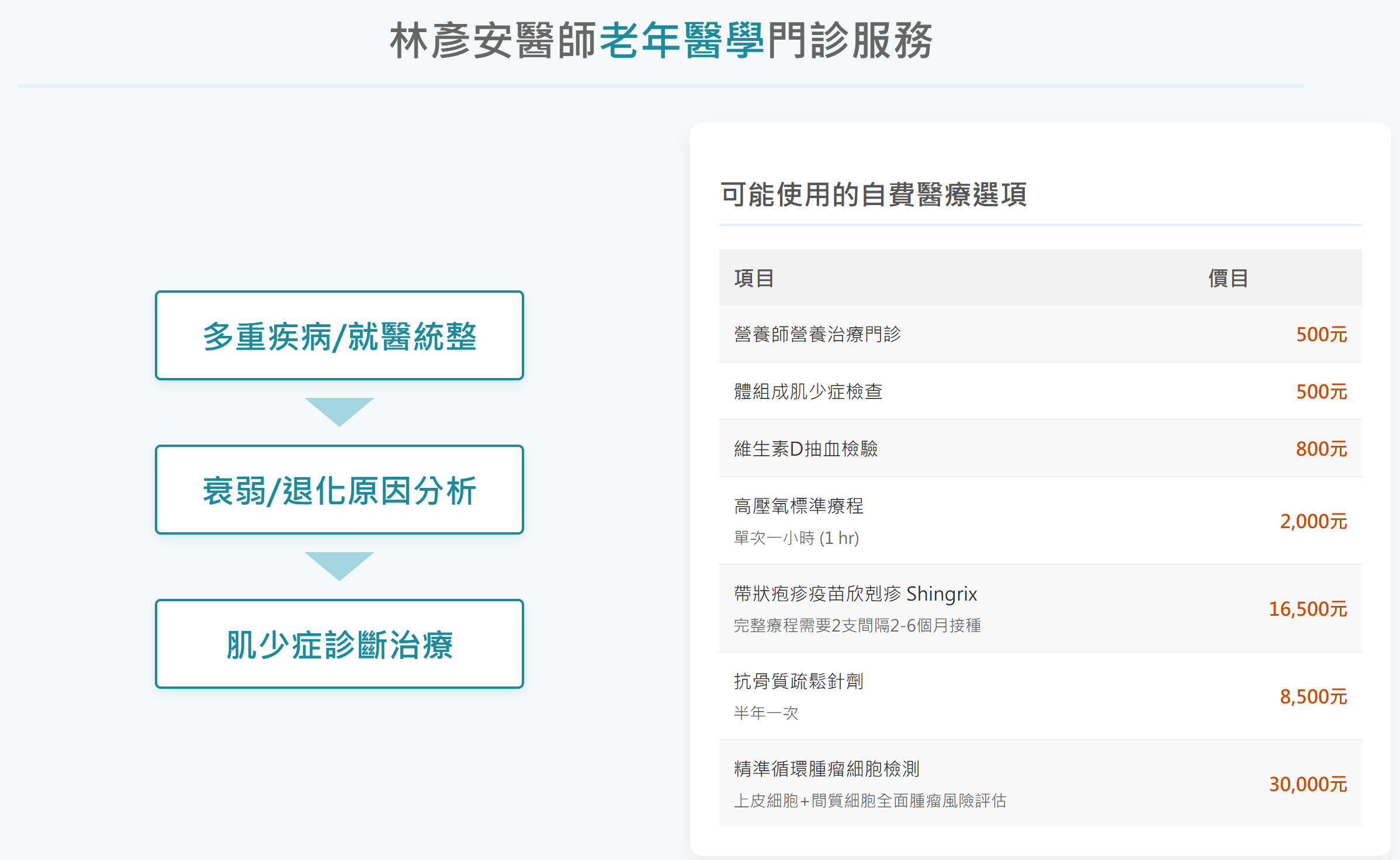Click the 800元 price
The image size is (1400, 860).
(1322, 449)
